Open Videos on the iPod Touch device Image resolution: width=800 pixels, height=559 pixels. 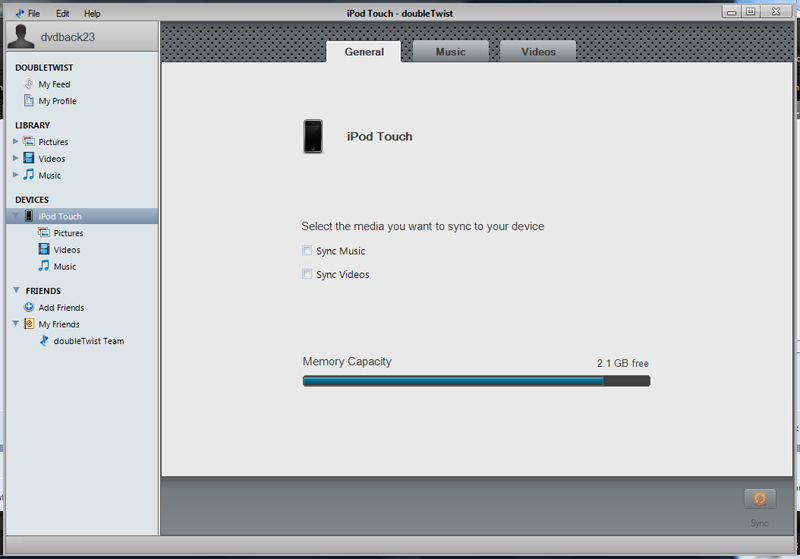67,250
